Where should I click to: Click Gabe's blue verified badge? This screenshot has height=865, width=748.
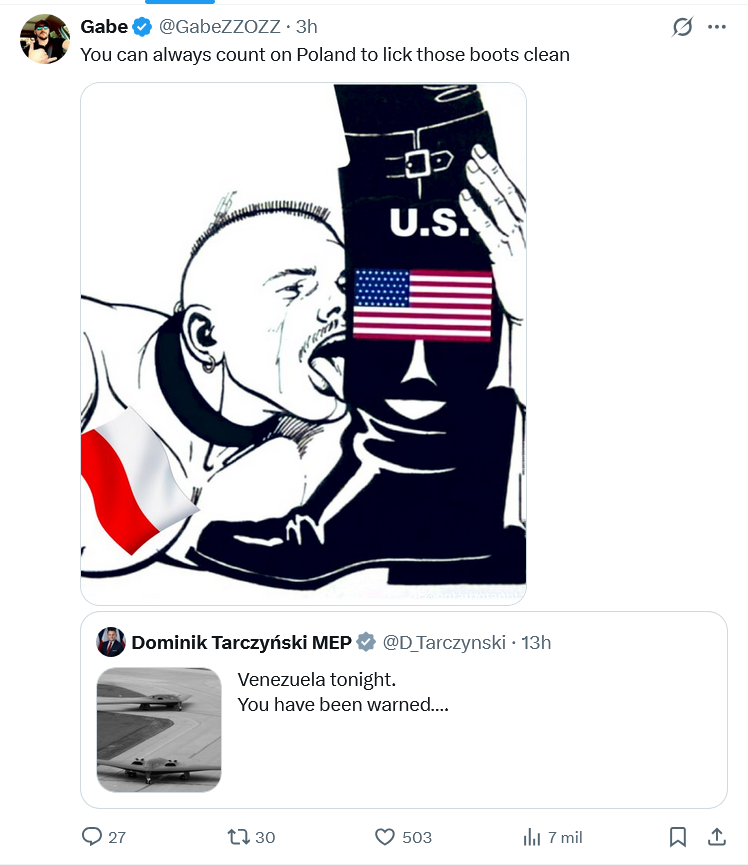point(142,26)
